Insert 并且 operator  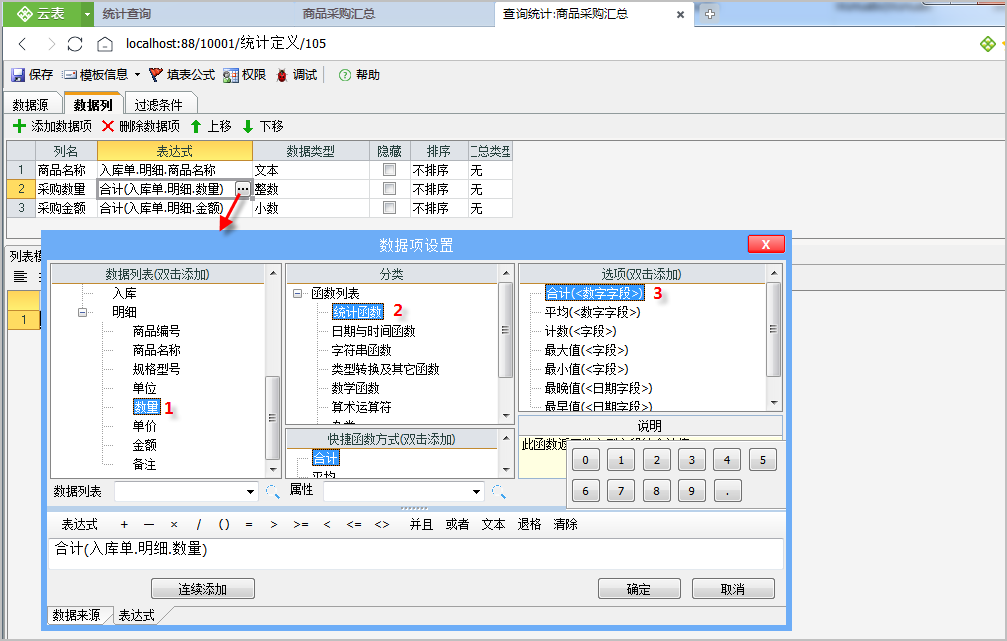tap(421, 525)
